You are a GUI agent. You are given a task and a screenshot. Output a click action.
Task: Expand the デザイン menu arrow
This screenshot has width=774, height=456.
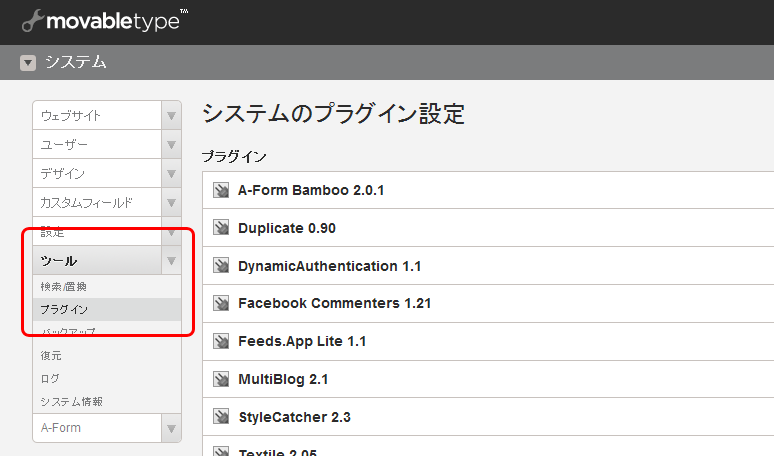(171, 173)
